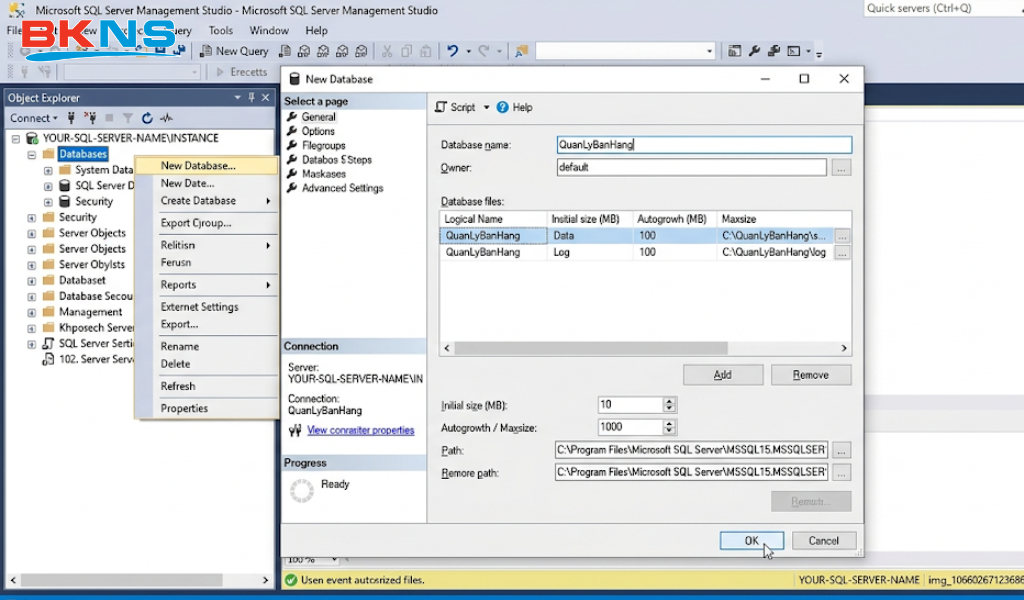
Task: Click the Connect plug icon in Object Explorer
Action: (x=71, y=118)
